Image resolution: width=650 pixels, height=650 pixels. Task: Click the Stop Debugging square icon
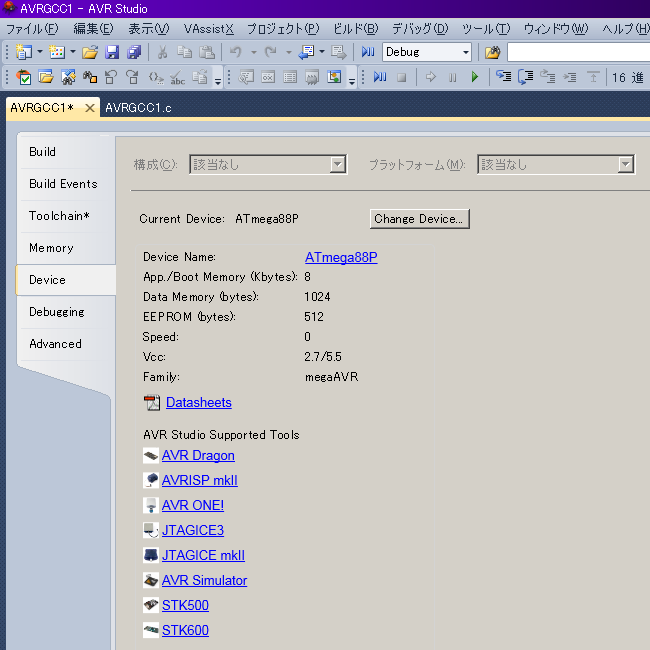point(401,77)
